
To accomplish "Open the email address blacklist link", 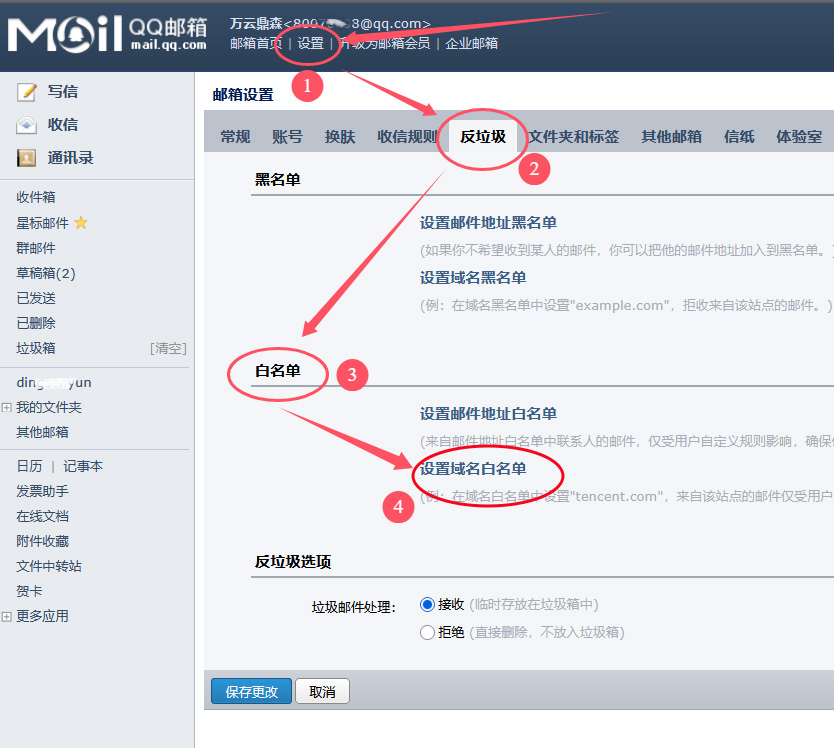I will (488, 223).
